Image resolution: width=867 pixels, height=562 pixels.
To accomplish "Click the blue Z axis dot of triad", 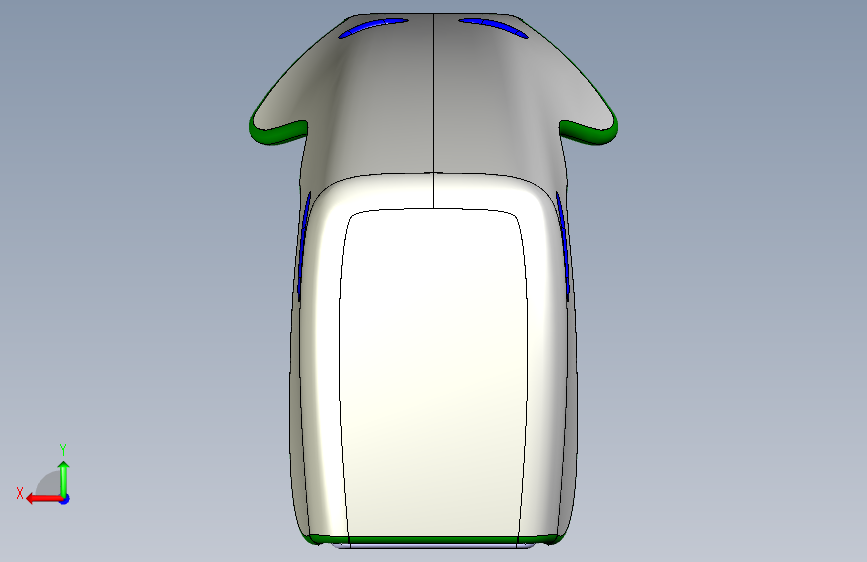I will [65, 499].
